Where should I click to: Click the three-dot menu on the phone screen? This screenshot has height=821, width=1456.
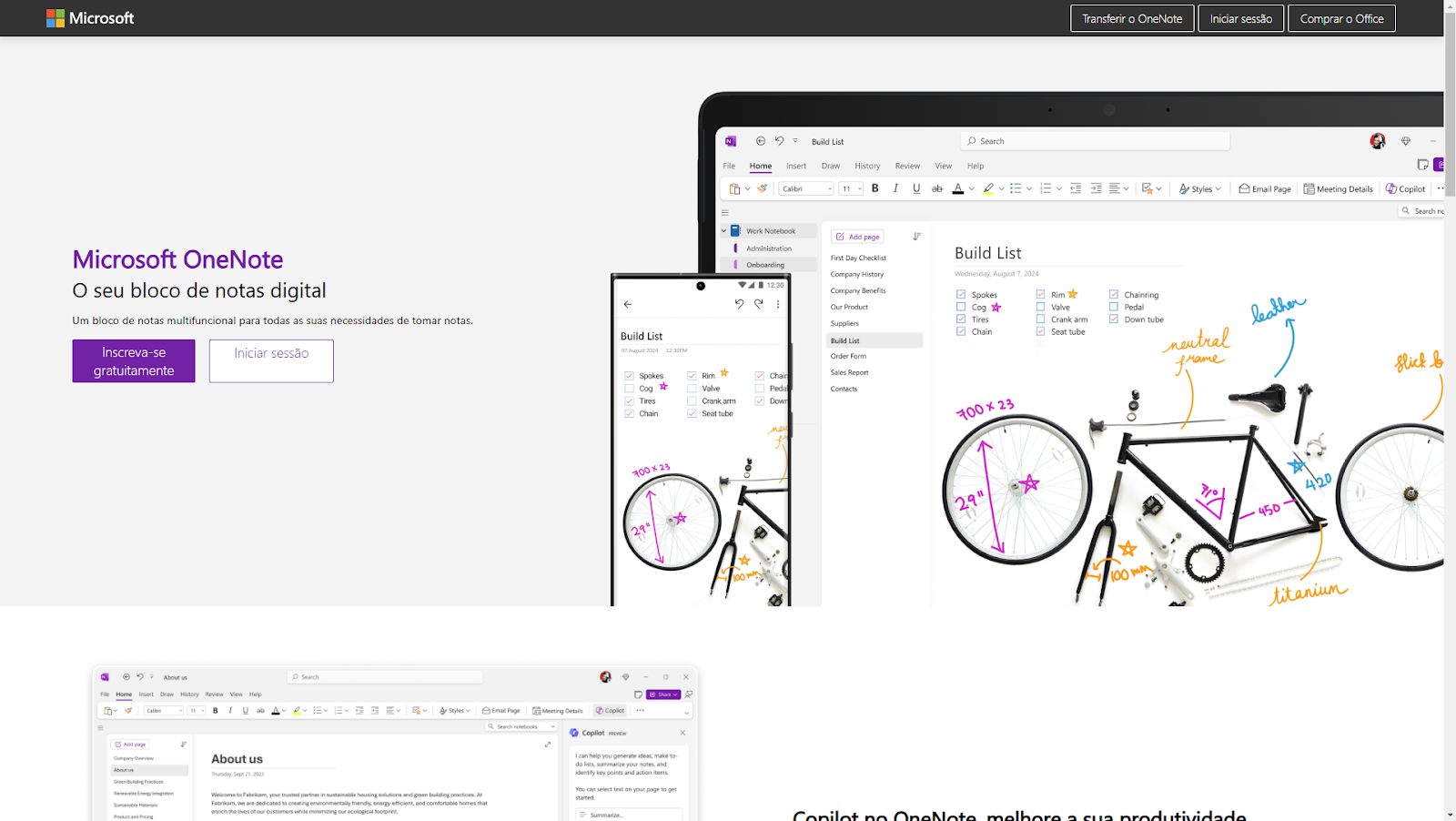point(778,304)
